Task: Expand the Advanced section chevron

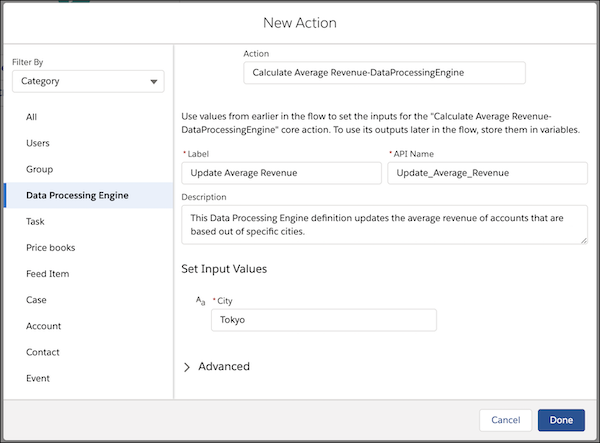Action: [x=187, y=367]
